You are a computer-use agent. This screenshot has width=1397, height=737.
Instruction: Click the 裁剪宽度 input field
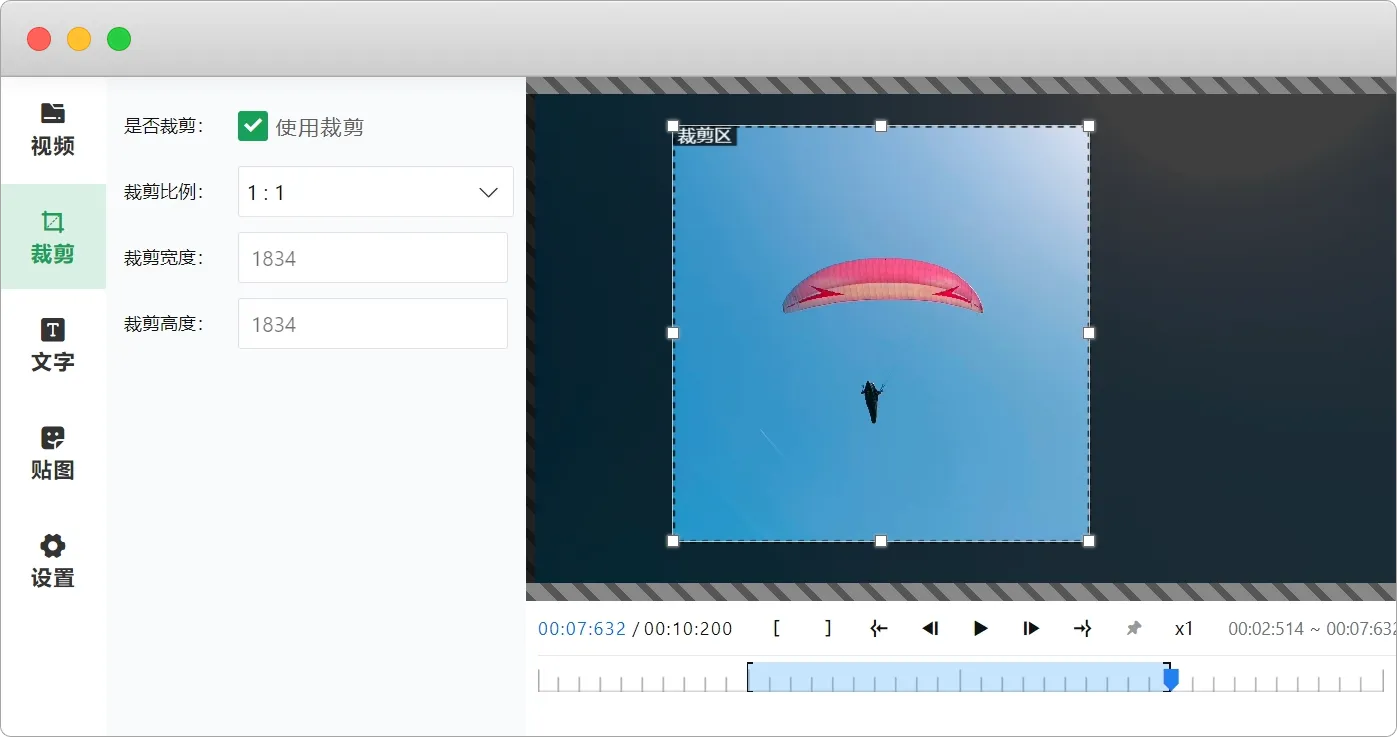coord(373,258)
